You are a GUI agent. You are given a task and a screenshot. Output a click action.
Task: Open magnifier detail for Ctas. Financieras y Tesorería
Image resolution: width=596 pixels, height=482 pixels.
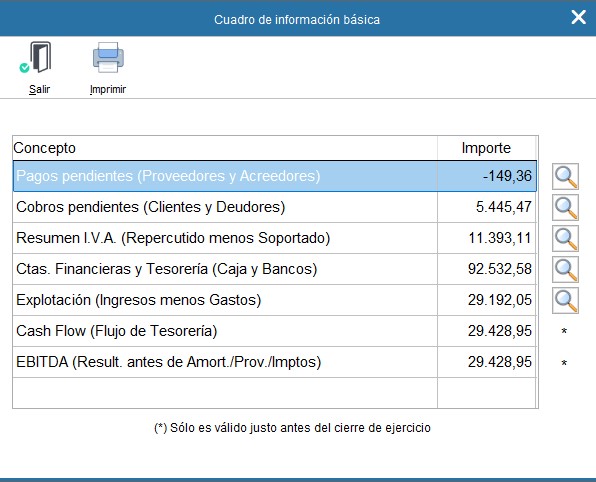tap(565, 269)
